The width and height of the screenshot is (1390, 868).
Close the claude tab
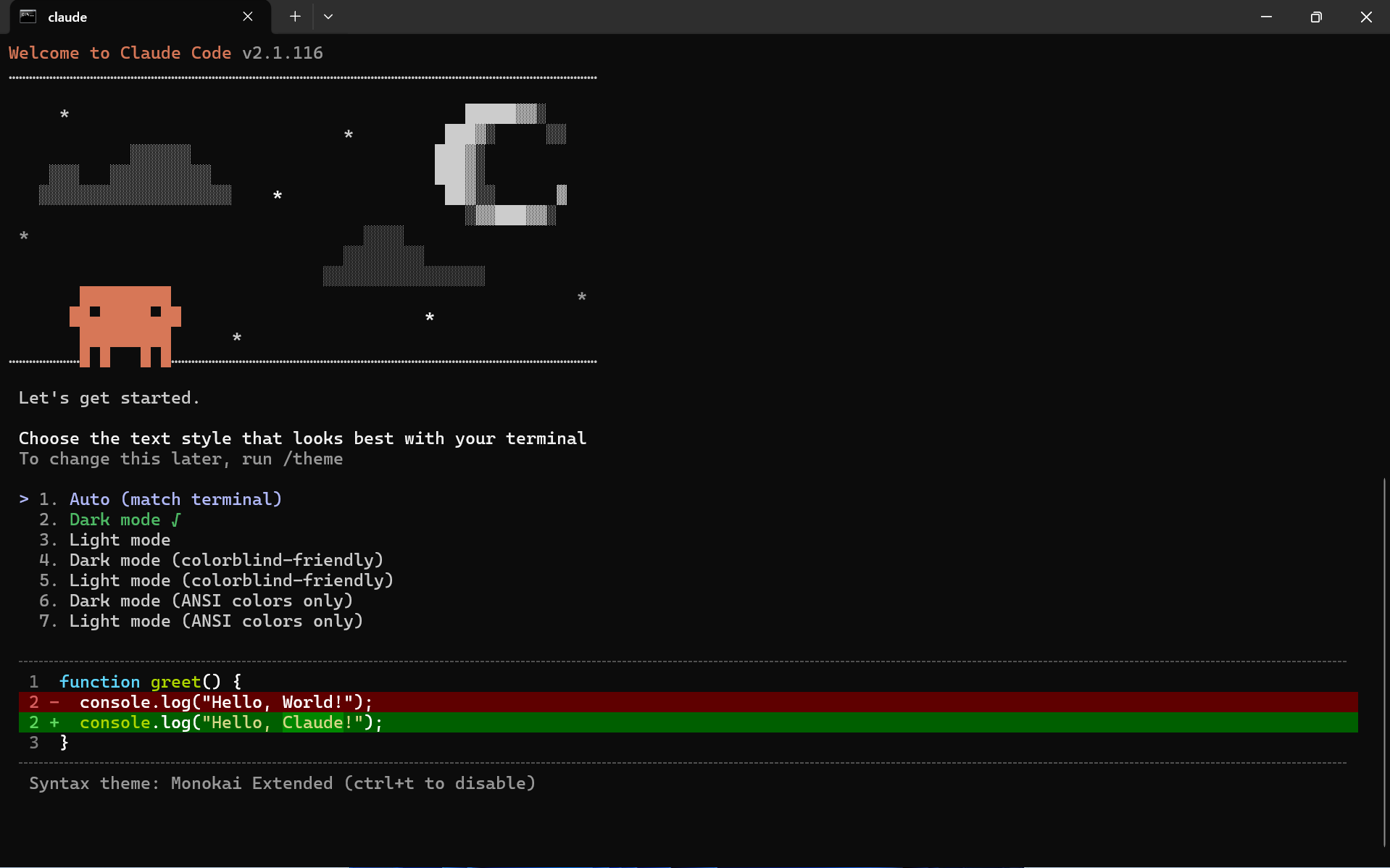point(248,17)
